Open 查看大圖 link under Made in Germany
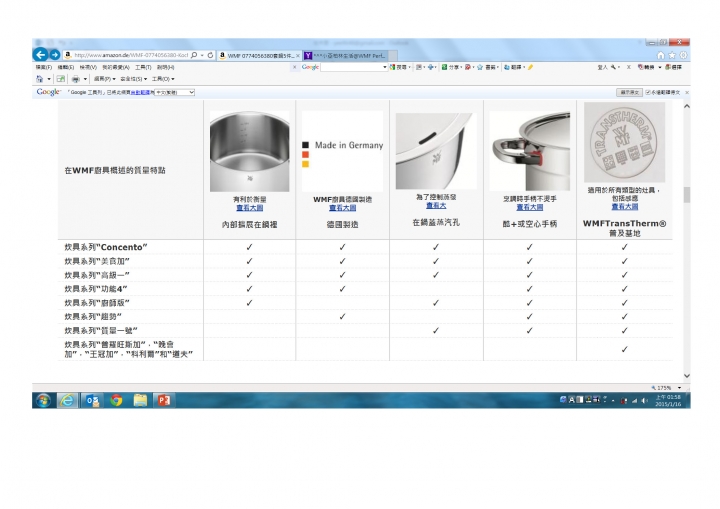720x509 pixels. click(x=343, y=208)
